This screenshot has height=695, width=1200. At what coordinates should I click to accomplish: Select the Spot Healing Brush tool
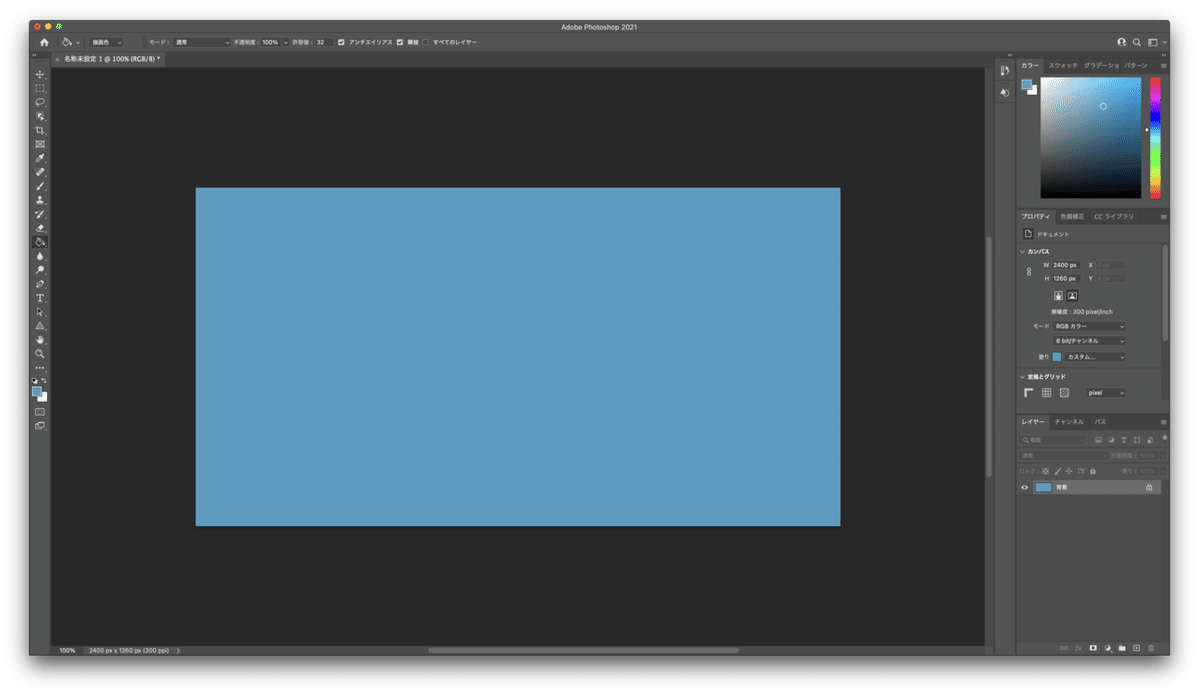click(x=40, y=172)
